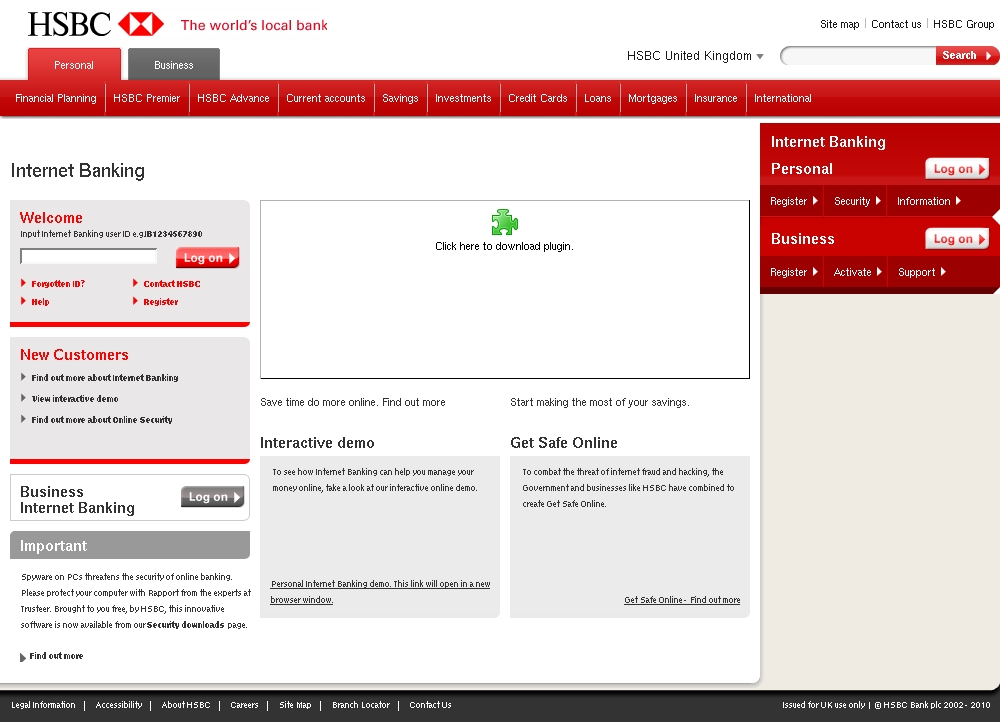Open the Current accounts menu

pos(326,98)
